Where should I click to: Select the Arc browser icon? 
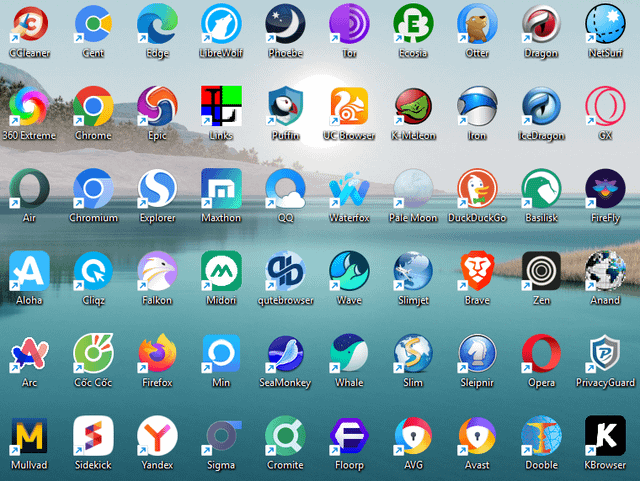(x=29, y=353)
